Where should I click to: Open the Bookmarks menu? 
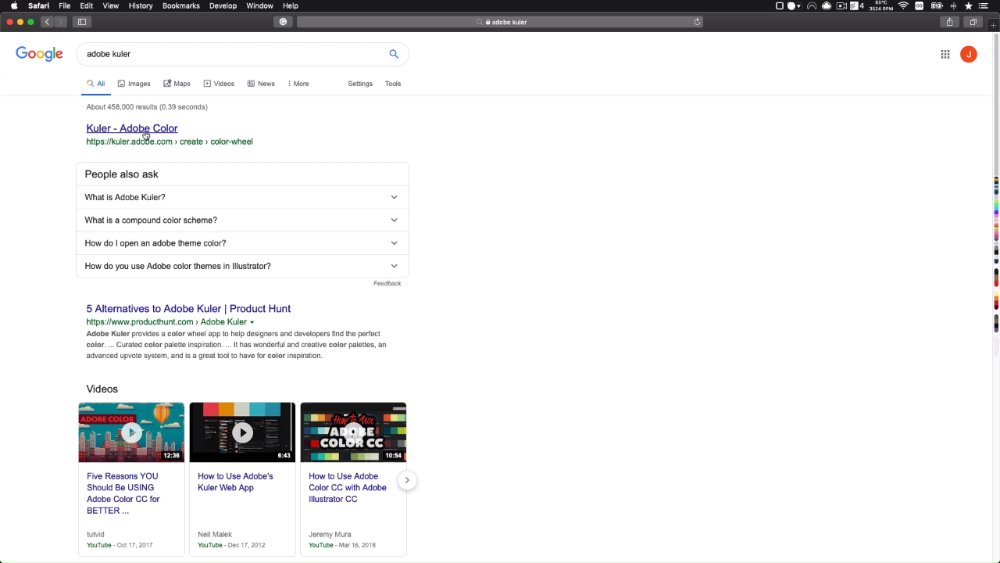pos(180,6)
